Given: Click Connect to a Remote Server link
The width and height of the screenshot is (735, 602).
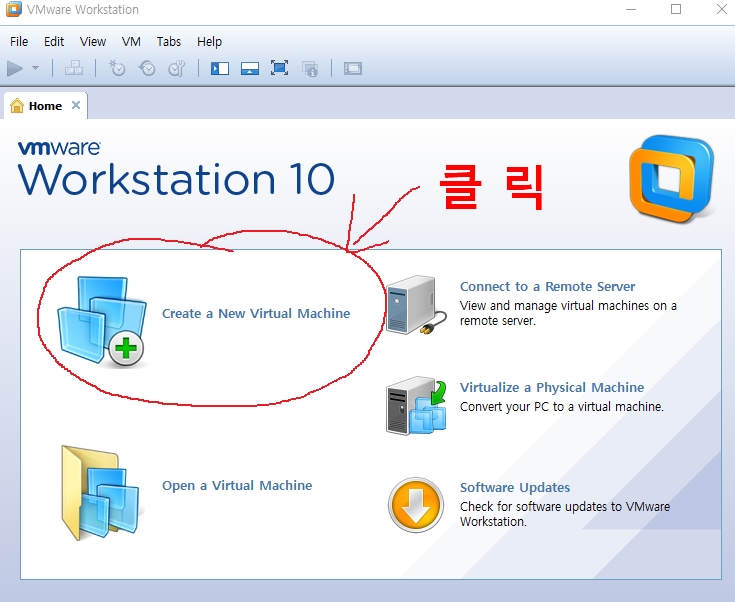Looking at the screenshot, I should [547, 286].
